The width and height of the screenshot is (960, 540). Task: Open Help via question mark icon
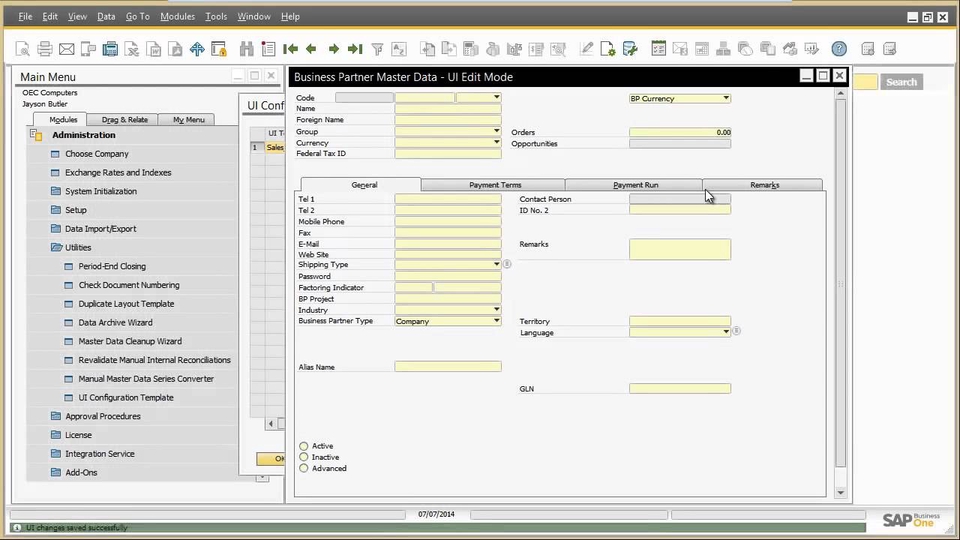[839, 48]
